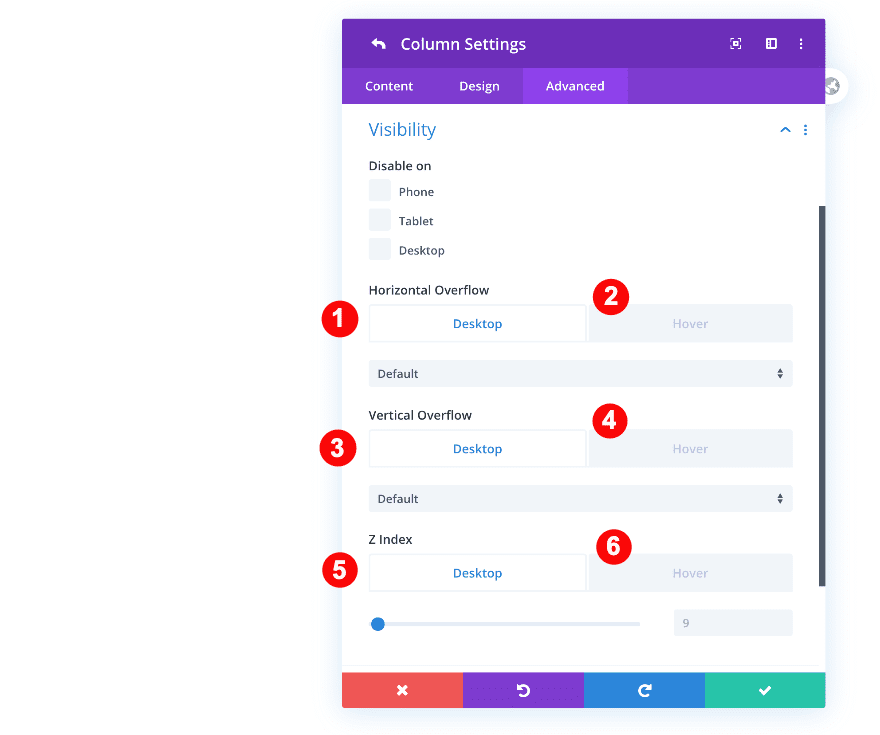Check the Phone disable checkbox
880x735 pixels.
380,191
